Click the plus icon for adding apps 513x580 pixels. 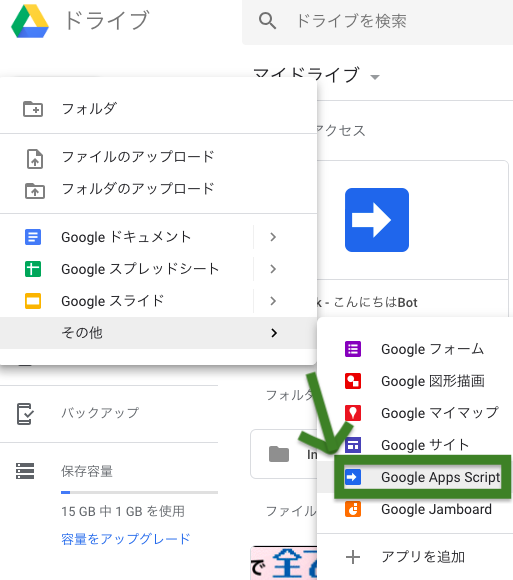click(x=353, y=557)
